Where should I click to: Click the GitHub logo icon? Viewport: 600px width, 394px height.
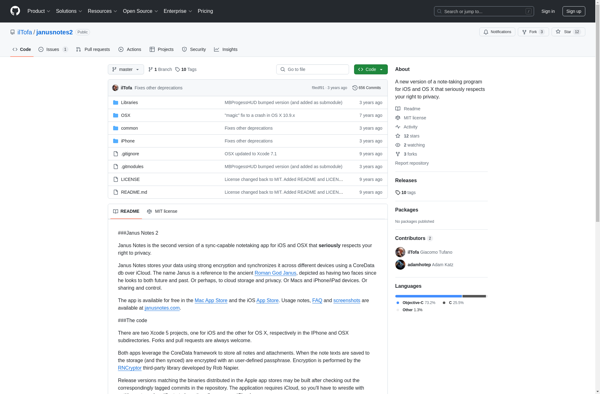tap(15, 11)
